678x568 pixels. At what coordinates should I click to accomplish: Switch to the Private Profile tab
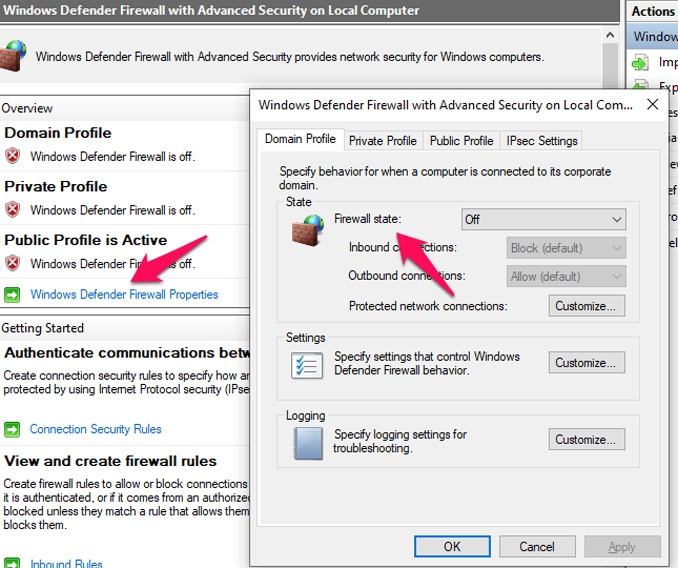click(x=383, y=141)
